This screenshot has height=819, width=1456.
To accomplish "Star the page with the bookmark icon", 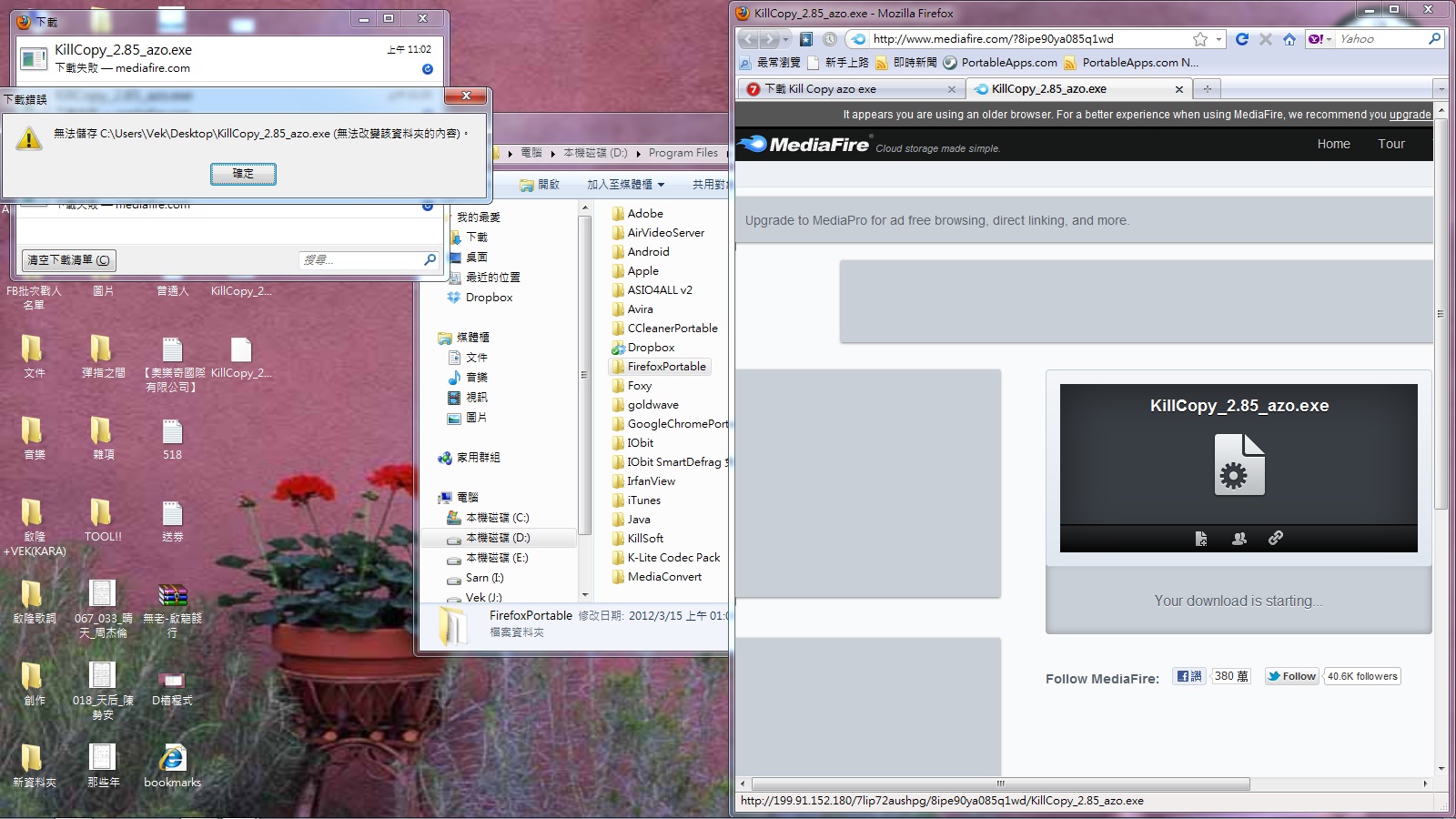I will (1200, 39).
